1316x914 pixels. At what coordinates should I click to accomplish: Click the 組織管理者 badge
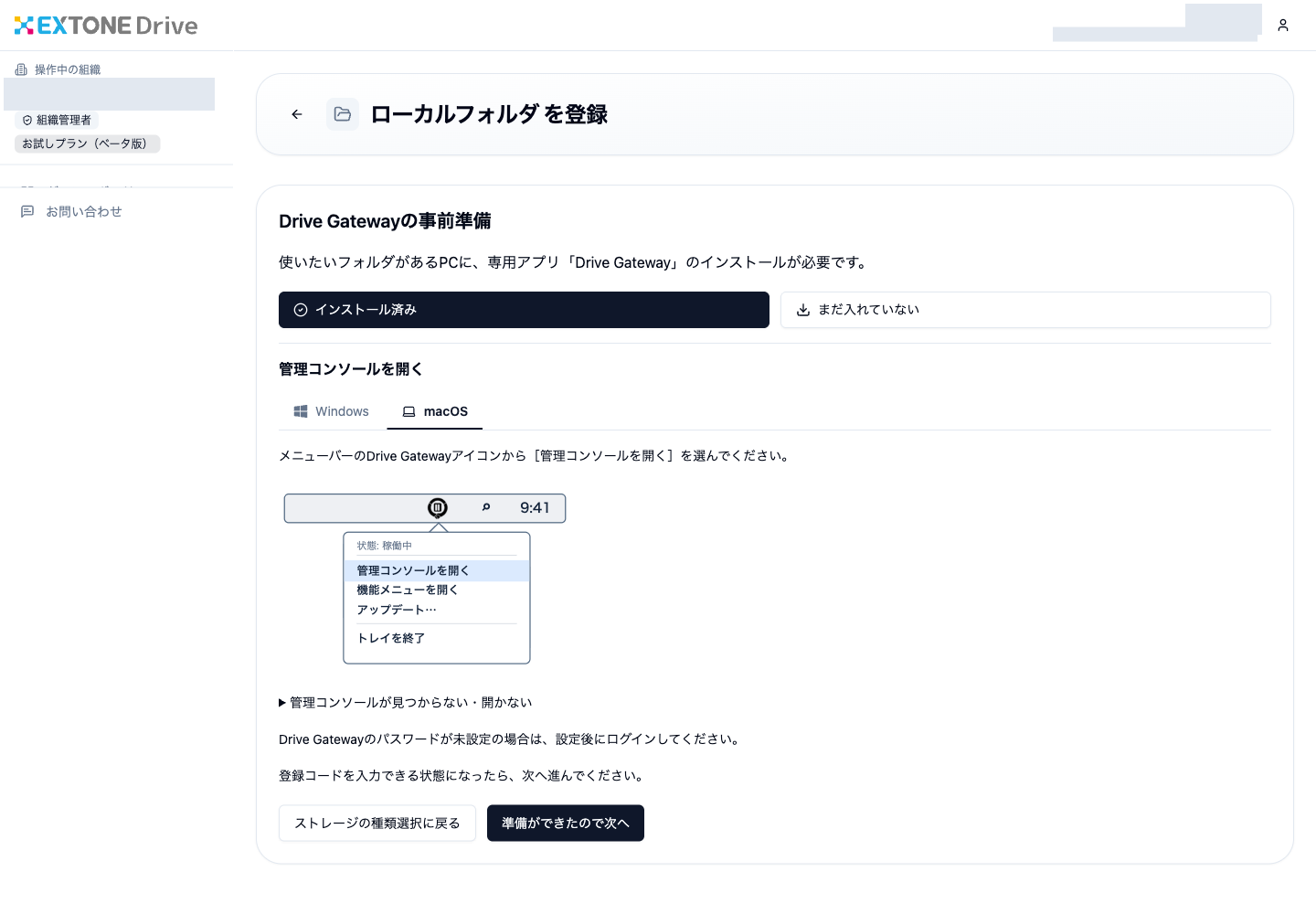pos(57,121)
